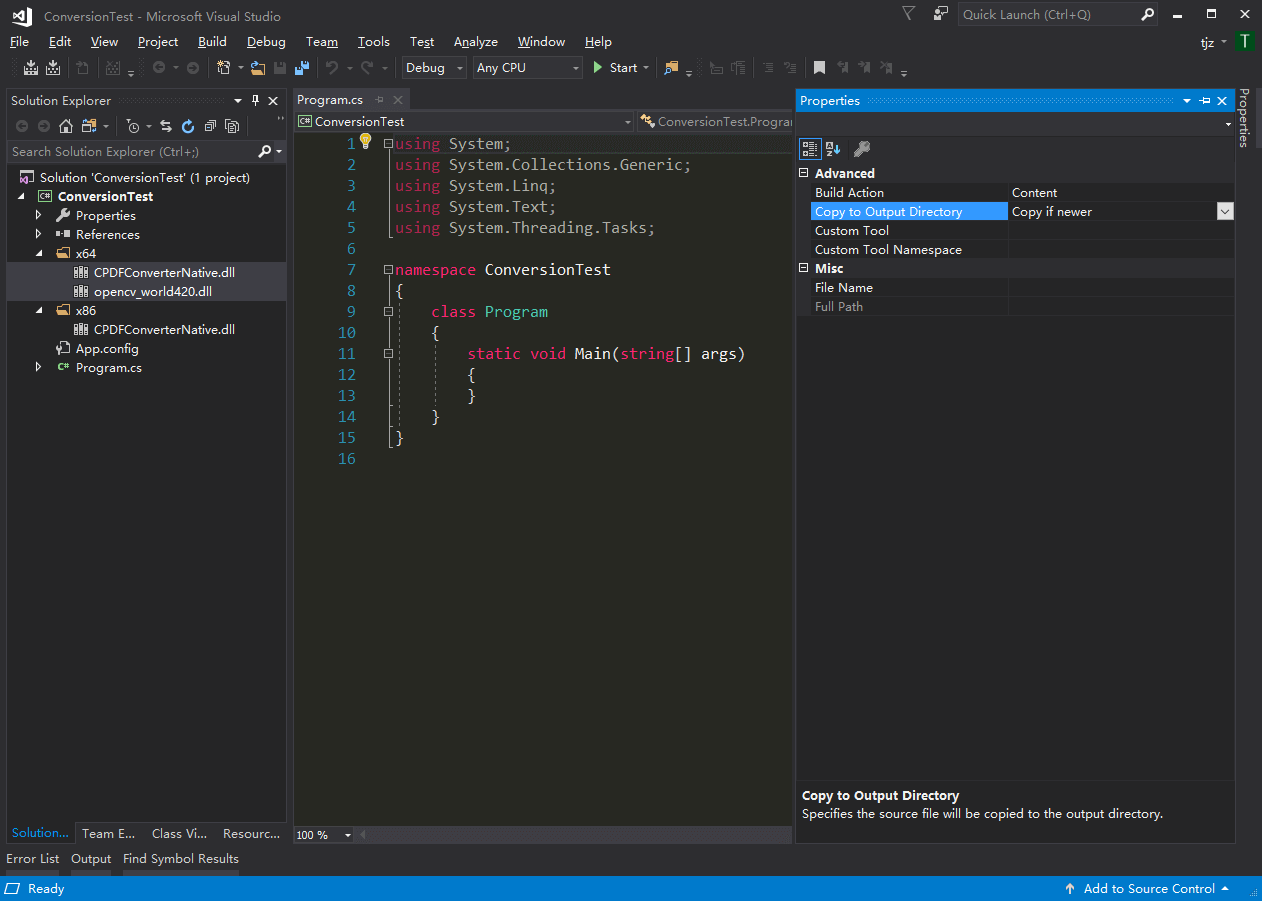Screen dimensions: 1262x901
Task: Open the Output tab
Action: pyautogui.click(x=91, y=859)
